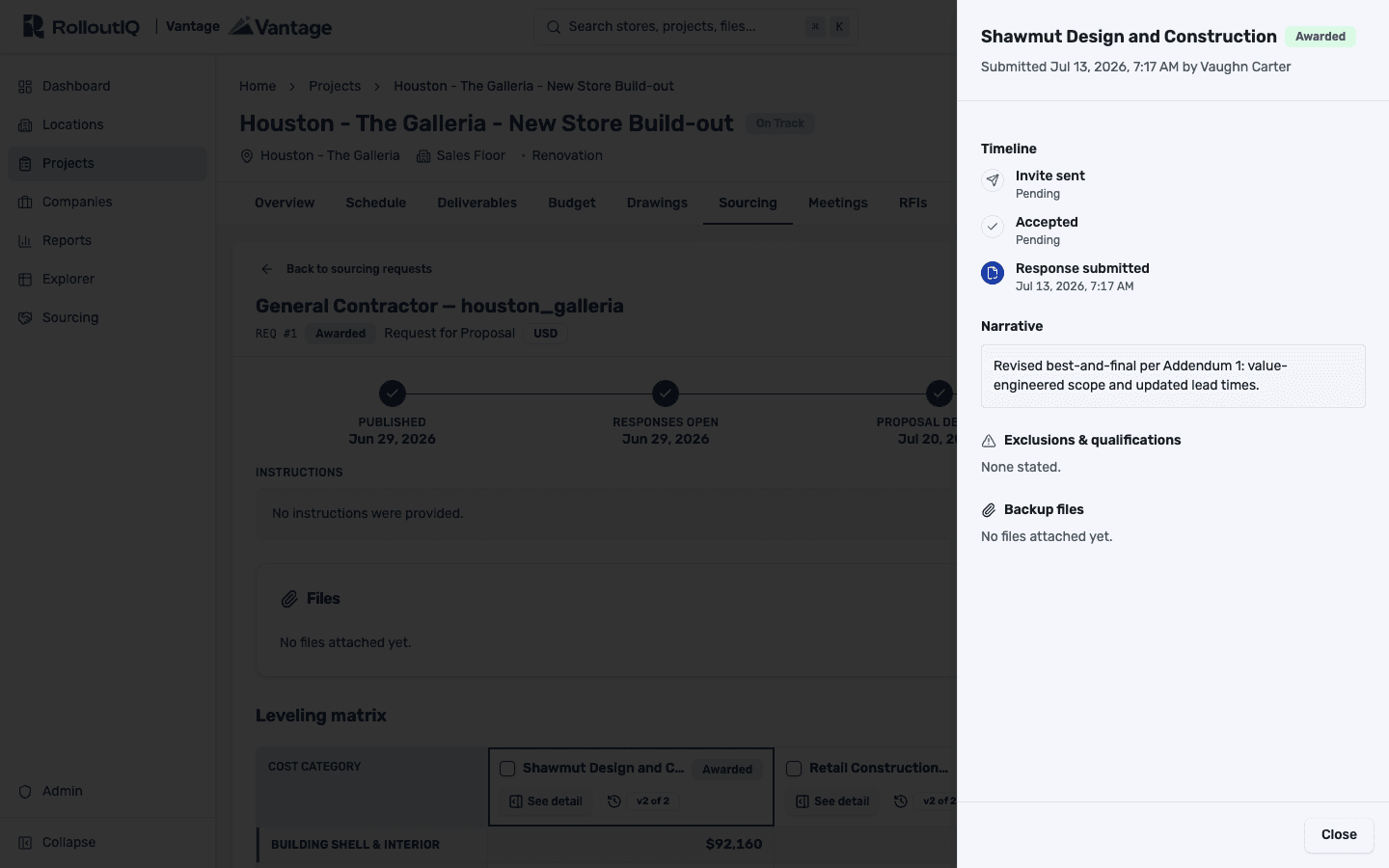The width and height of the screenshot is (1389, 868).
Task: Open Companies from the sidebar
Action: coord(107,202)
